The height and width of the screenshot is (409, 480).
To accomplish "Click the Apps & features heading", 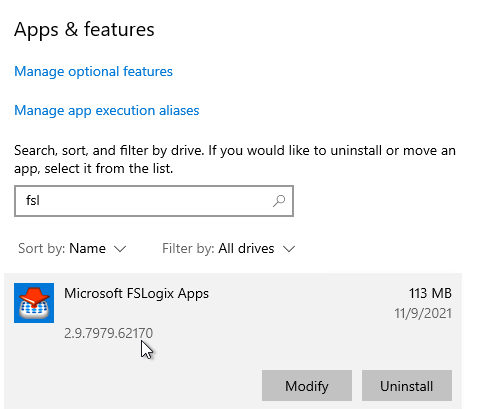I will (x=84, y=30).
